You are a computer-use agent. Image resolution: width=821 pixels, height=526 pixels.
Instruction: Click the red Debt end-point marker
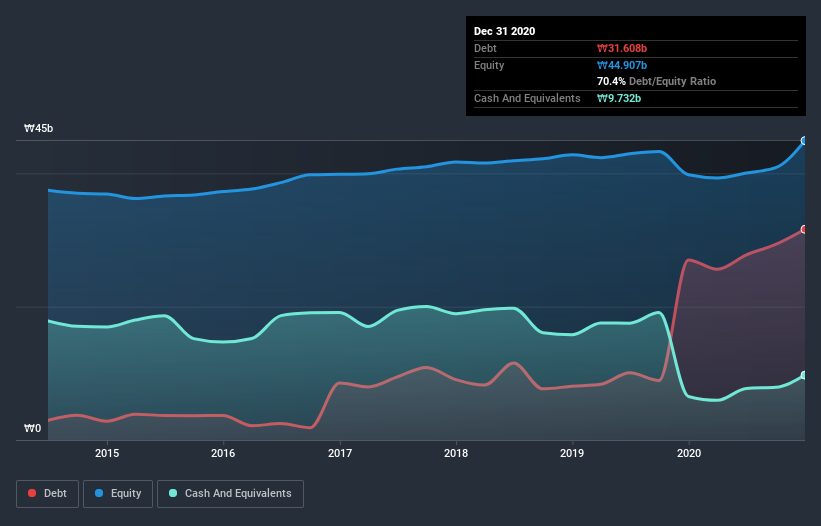(804, 229)
